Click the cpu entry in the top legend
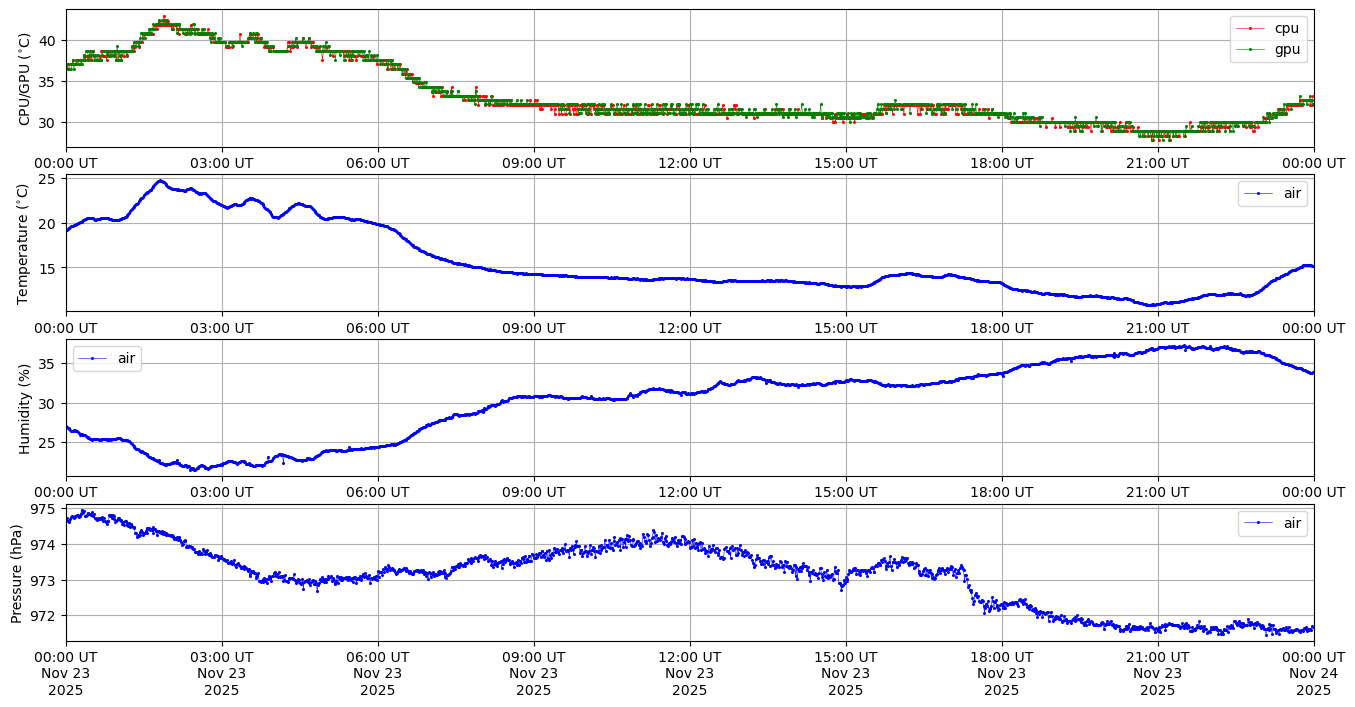The image size is (1355, 707). click(x=1286, y=28)
